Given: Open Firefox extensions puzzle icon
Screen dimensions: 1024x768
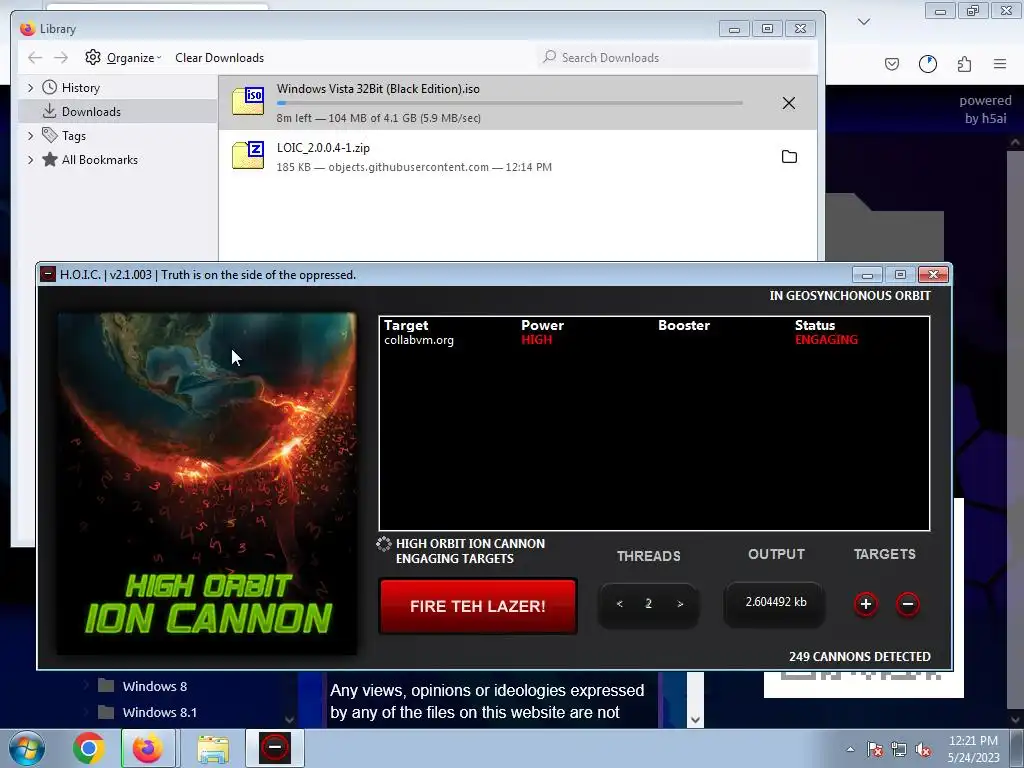Looking at the screenshot, I should pyautogui.click(x=965, y=64).
